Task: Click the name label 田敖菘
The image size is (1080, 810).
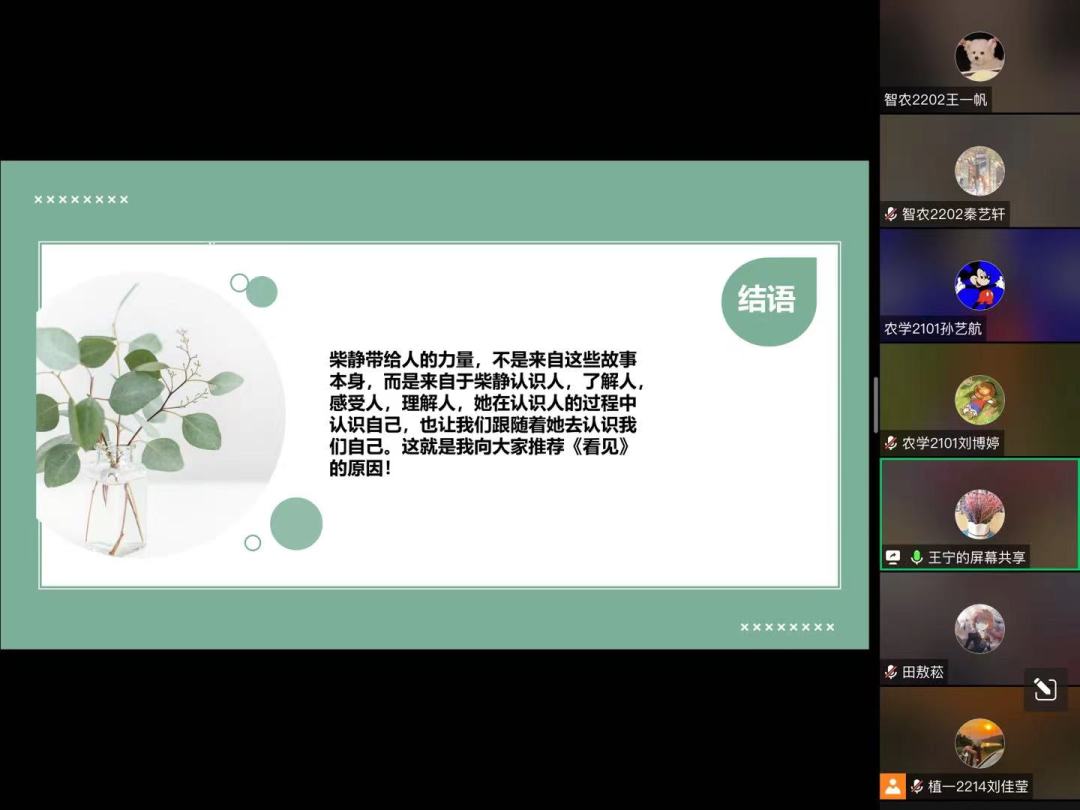Action: 923,672
